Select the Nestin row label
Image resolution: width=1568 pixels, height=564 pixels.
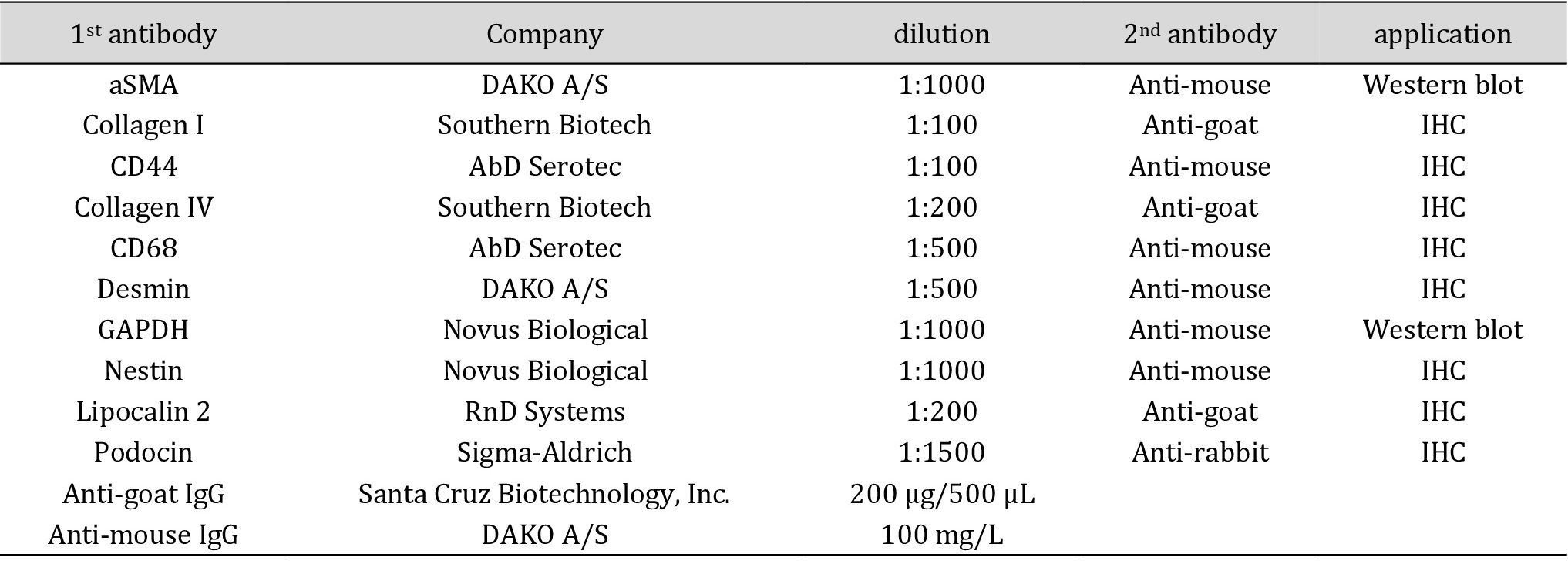click(143, 371)
